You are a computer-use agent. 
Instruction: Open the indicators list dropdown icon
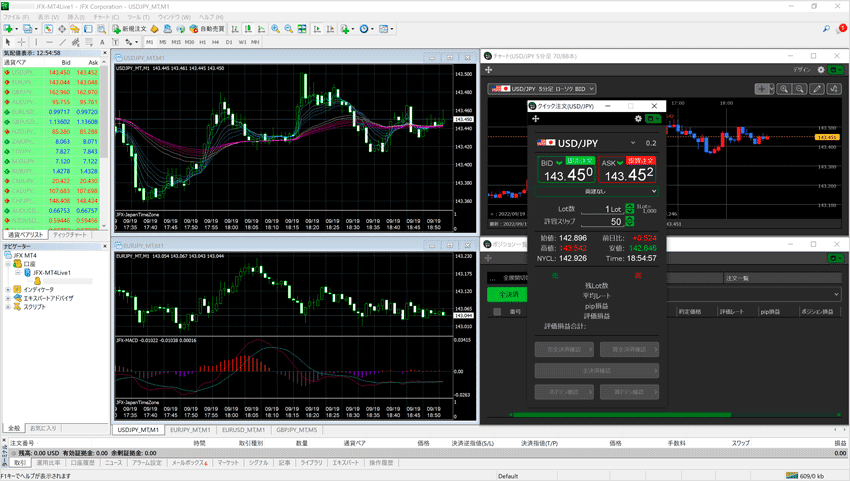coord(347,29)
